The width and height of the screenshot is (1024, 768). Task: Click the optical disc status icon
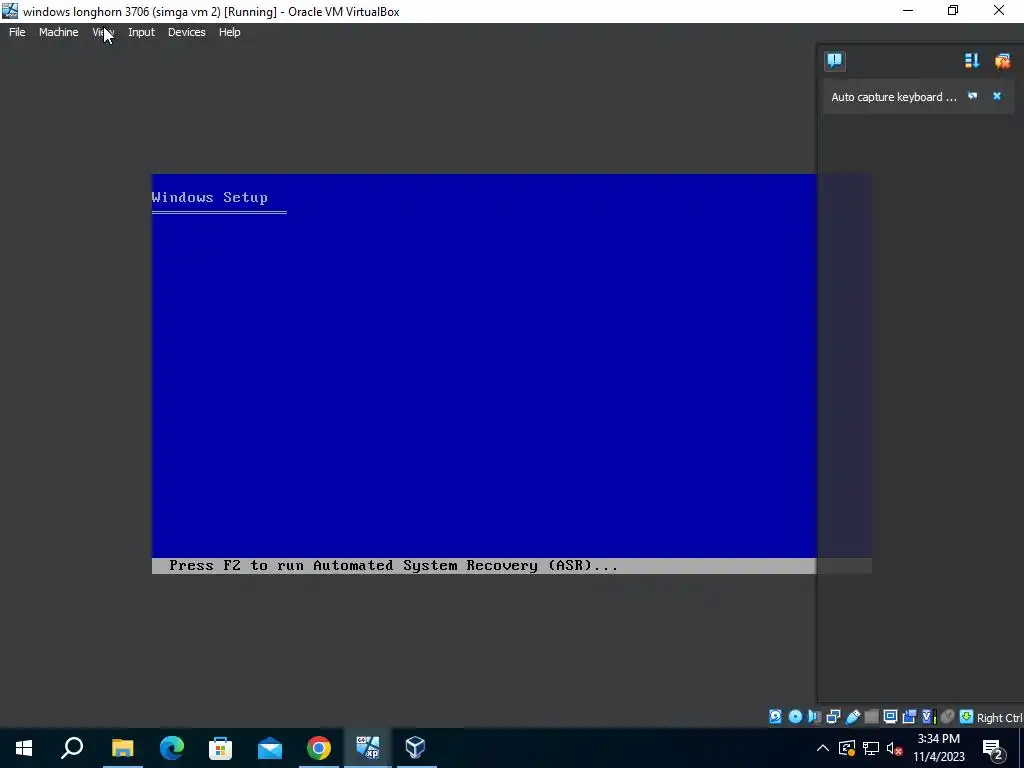pyautogui.click(x=795, y=717)
